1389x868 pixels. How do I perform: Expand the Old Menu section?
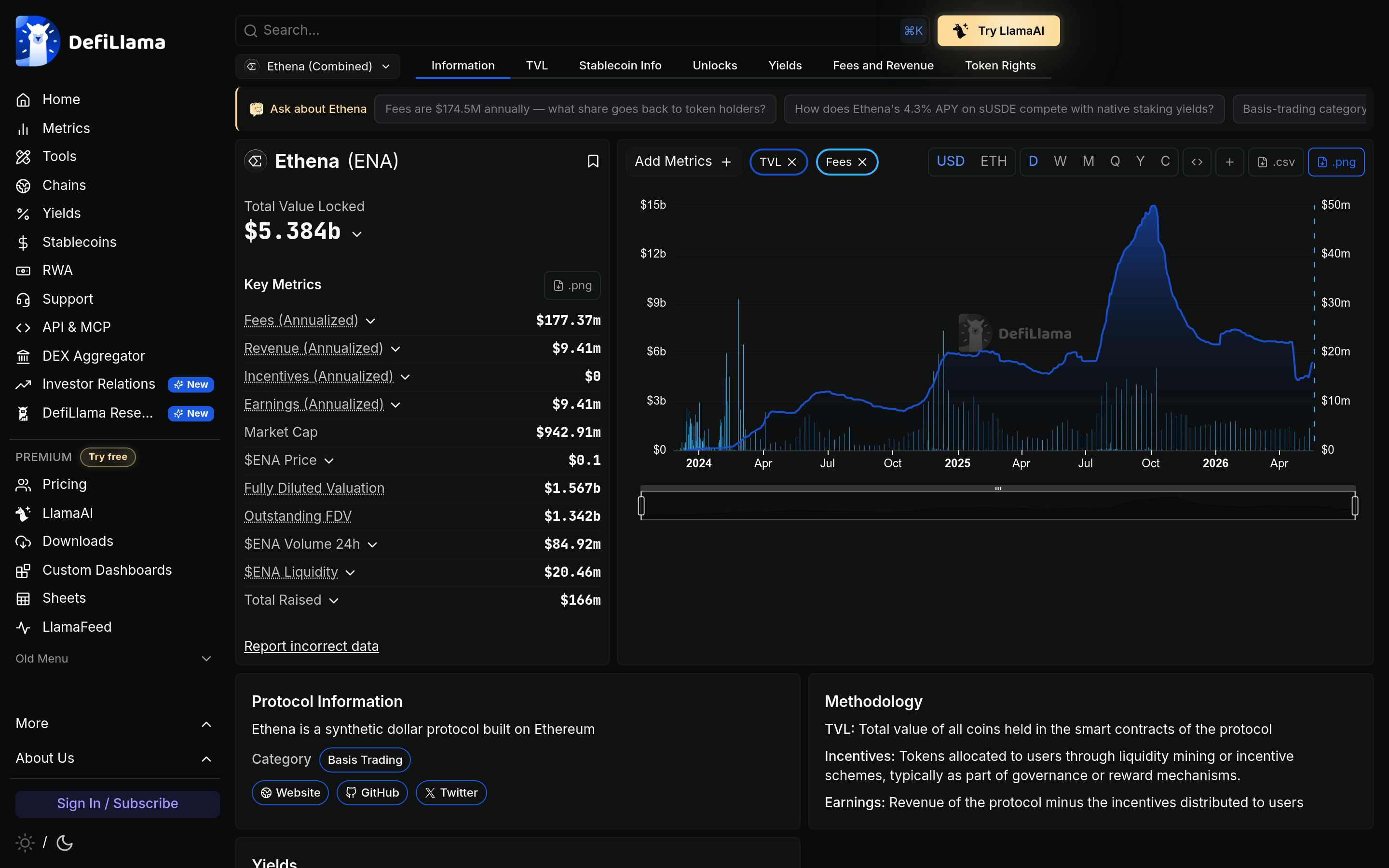(114, 658)
